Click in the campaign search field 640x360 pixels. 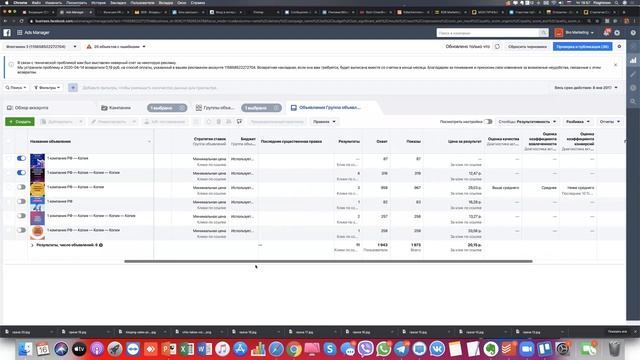(488, 33)
